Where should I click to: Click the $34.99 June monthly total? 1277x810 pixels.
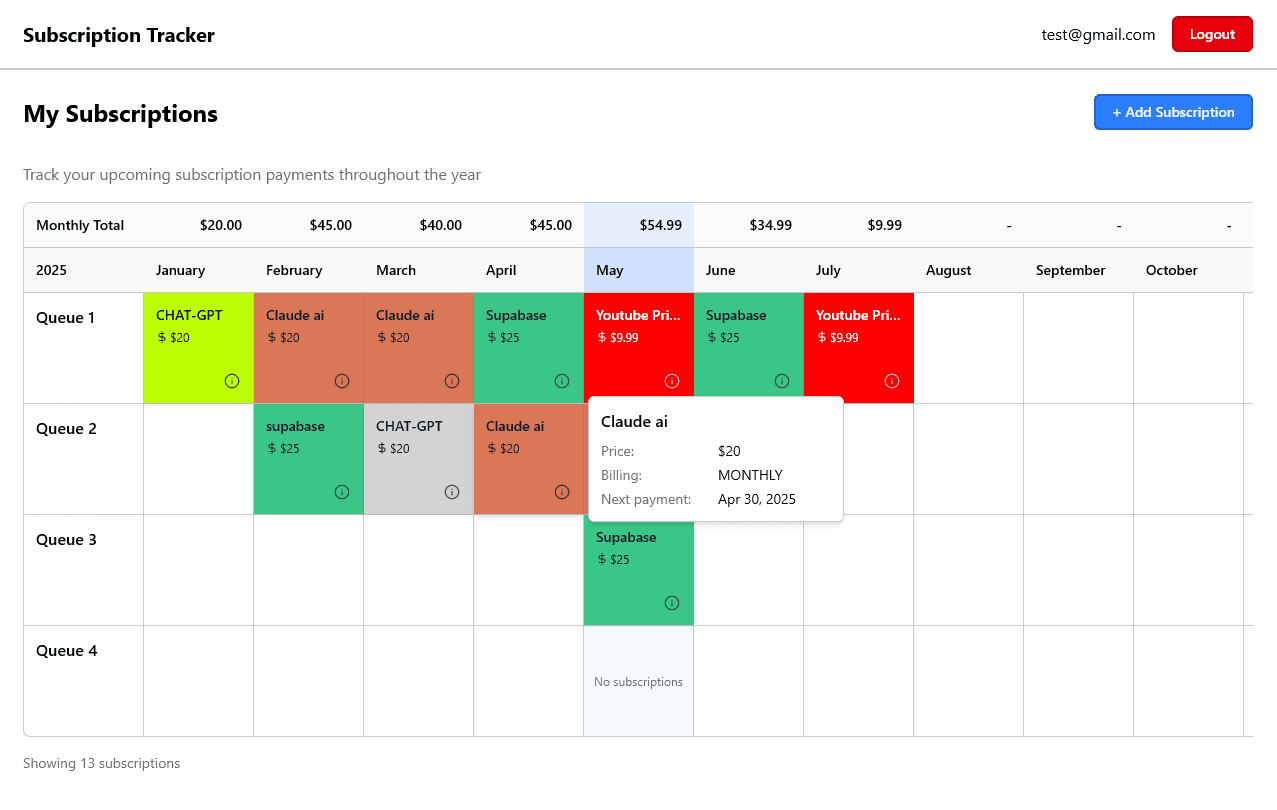coord(771,225)
